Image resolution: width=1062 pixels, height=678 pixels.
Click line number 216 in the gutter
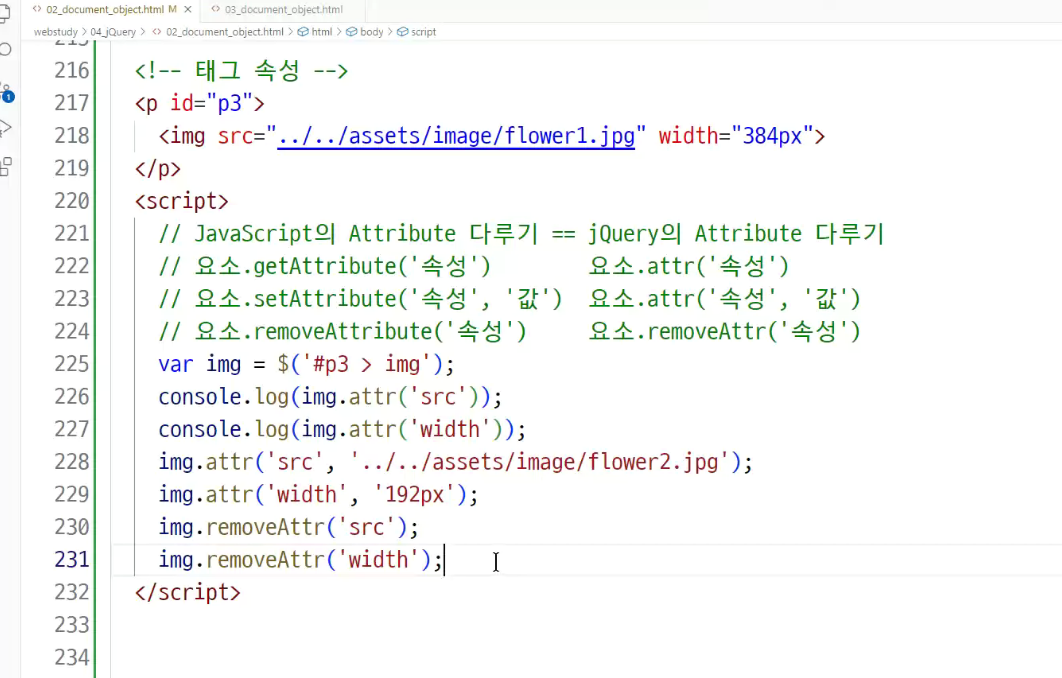tap(72, 70)
